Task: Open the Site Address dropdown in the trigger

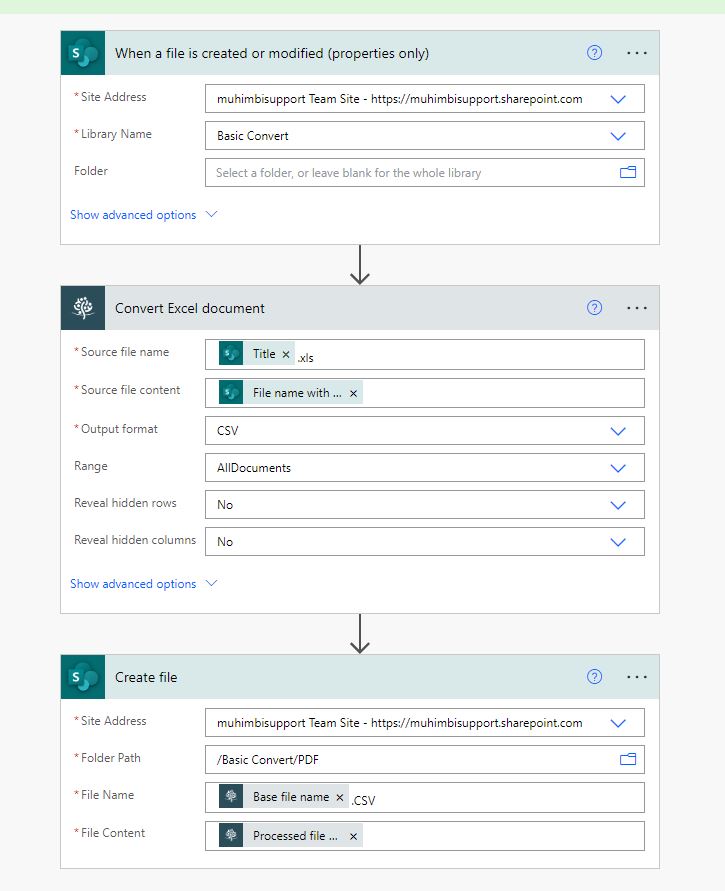Action: (x=617, y=98)
